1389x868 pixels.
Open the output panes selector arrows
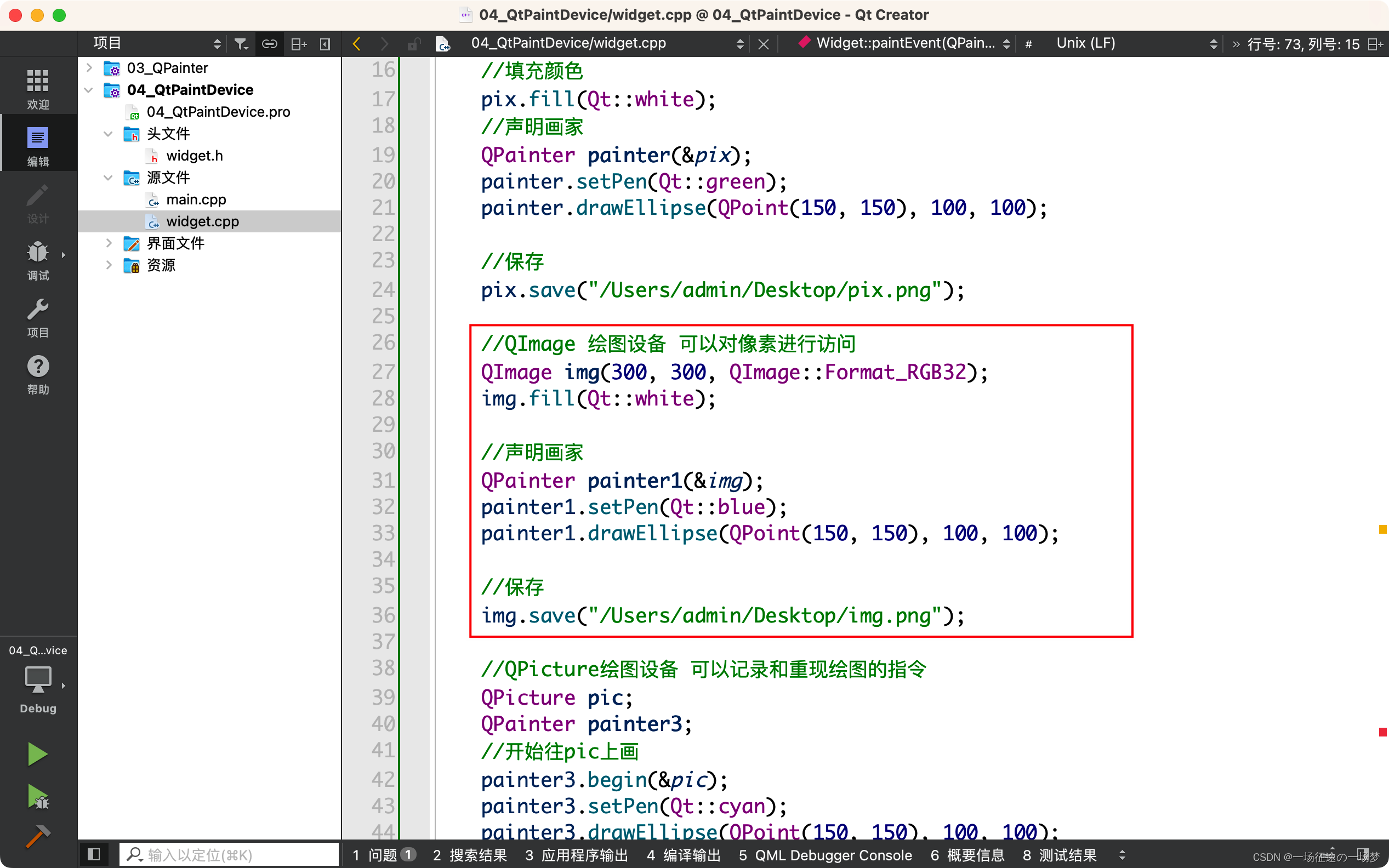pos(1122,855)
